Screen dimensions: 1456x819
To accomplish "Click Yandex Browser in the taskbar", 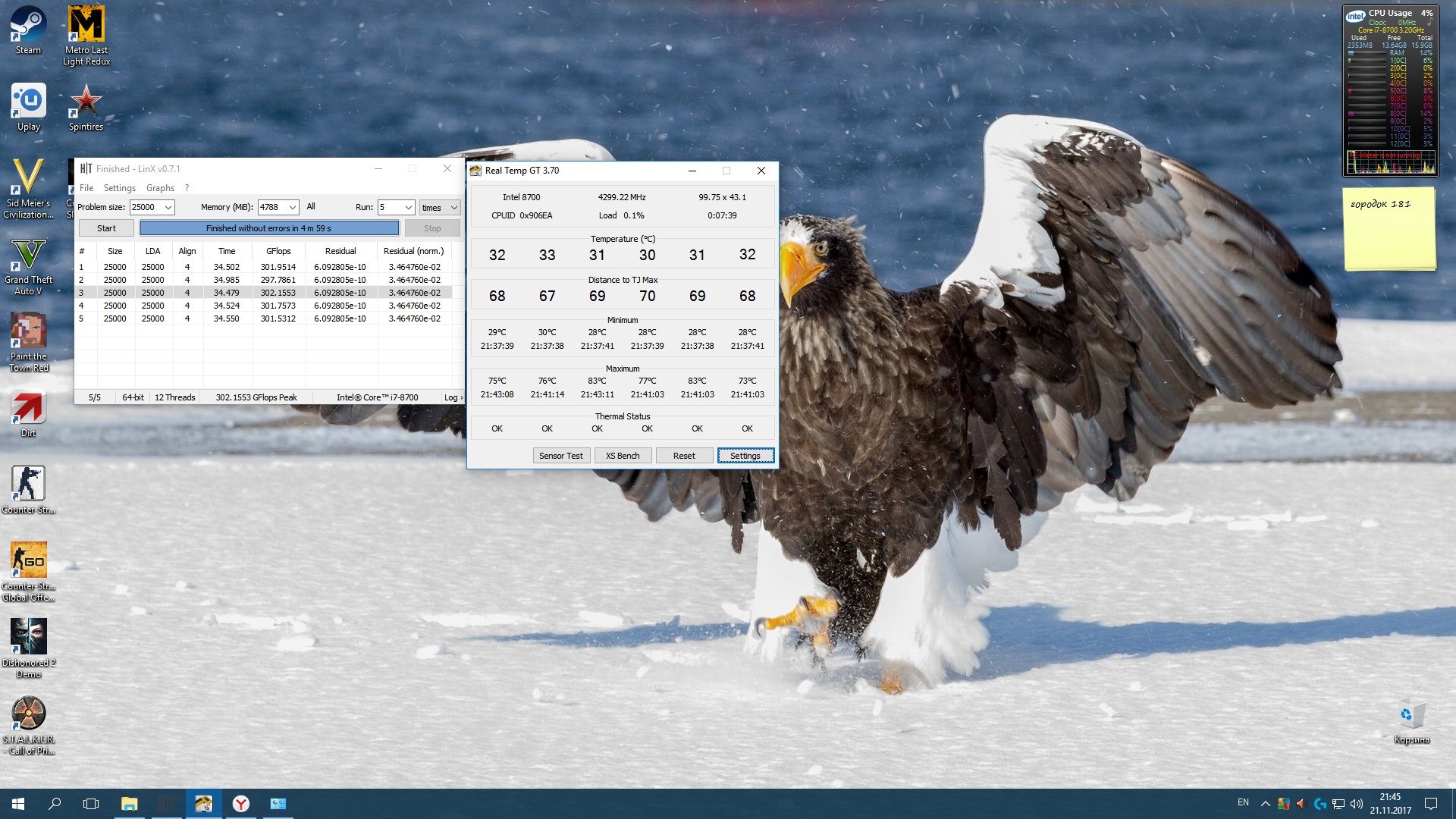I will click(x=241, y=804).
